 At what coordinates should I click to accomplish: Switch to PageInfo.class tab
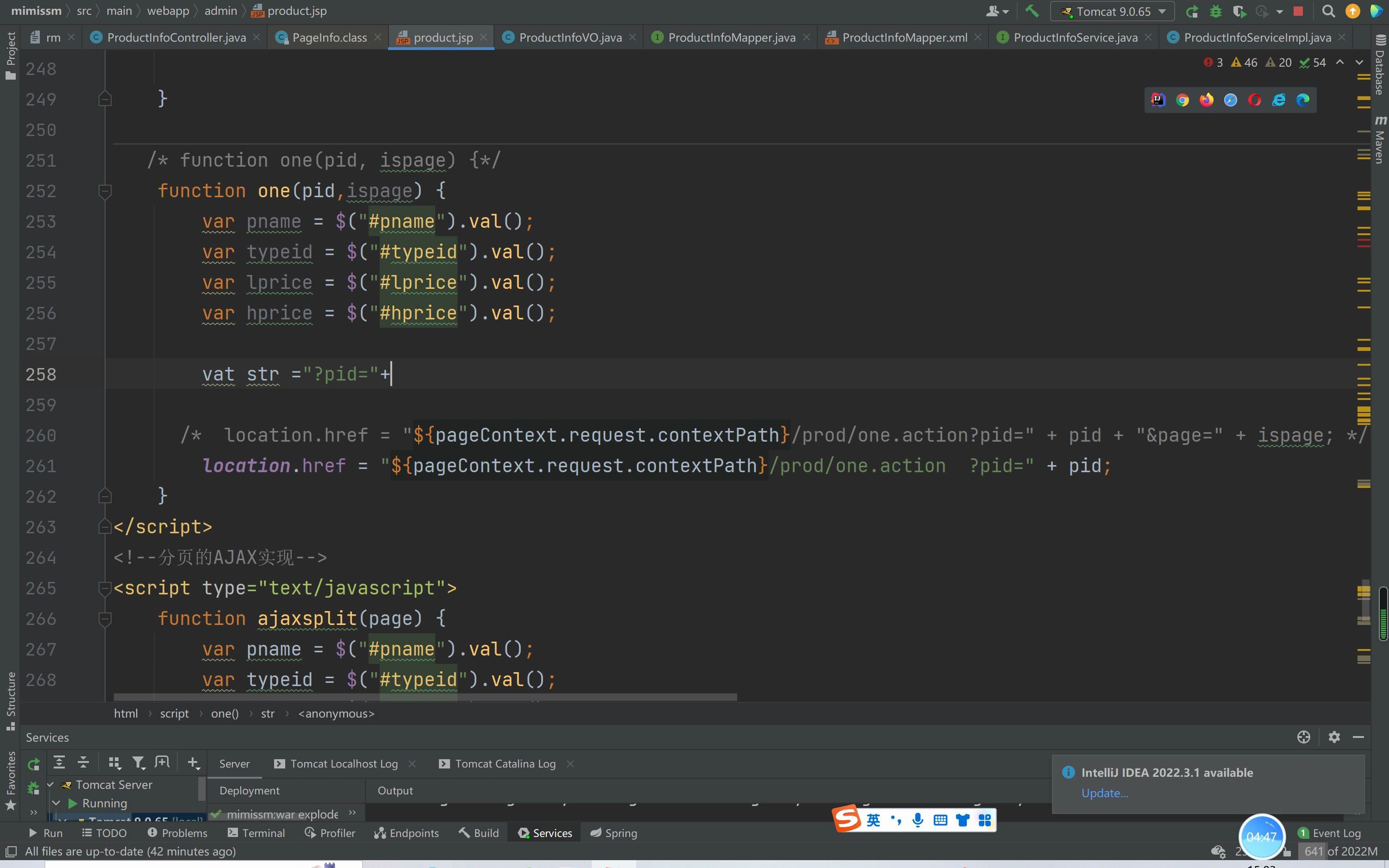tap(330, 37)
